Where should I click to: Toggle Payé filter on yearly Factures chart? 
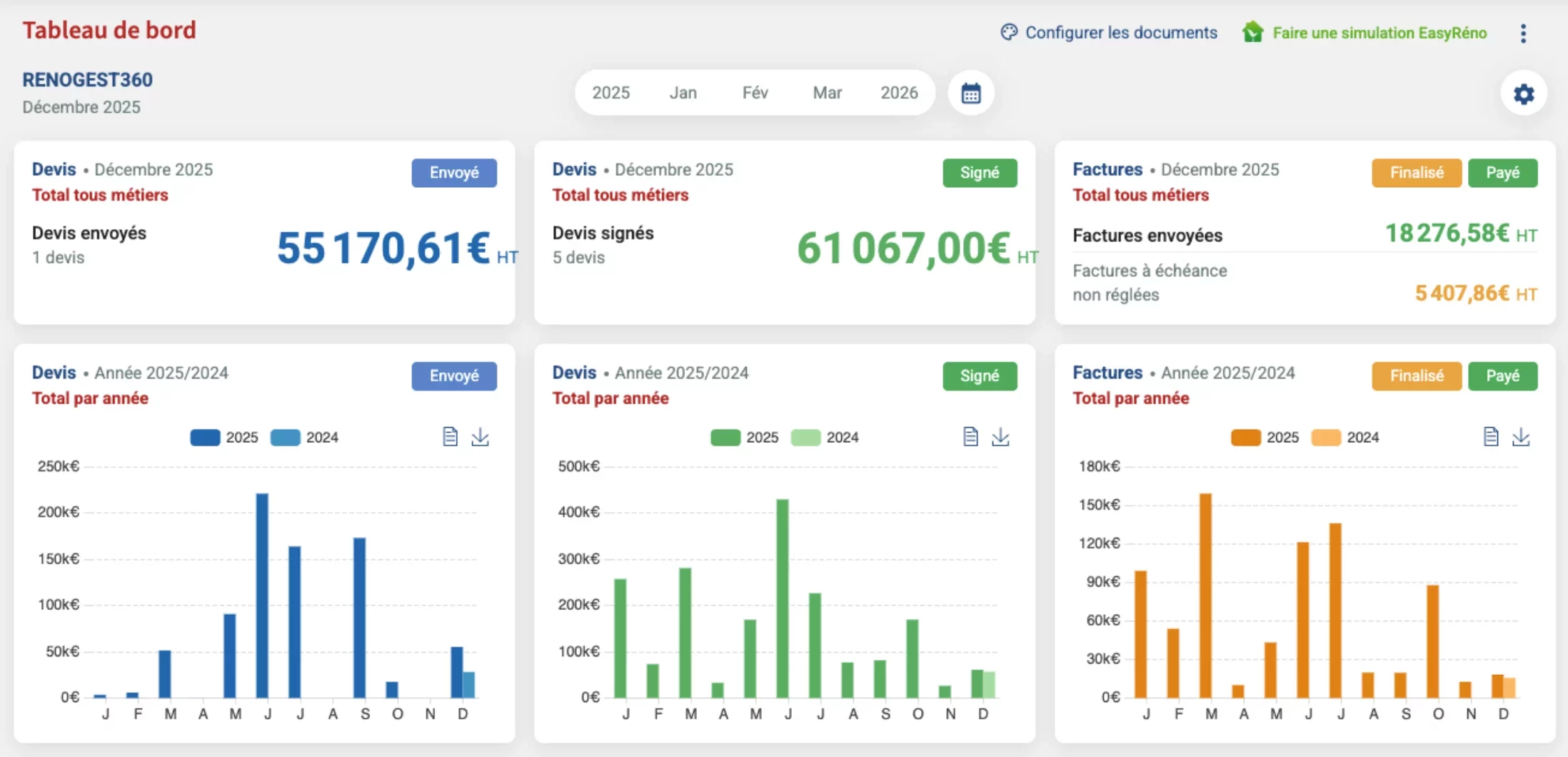[1502, 376]
